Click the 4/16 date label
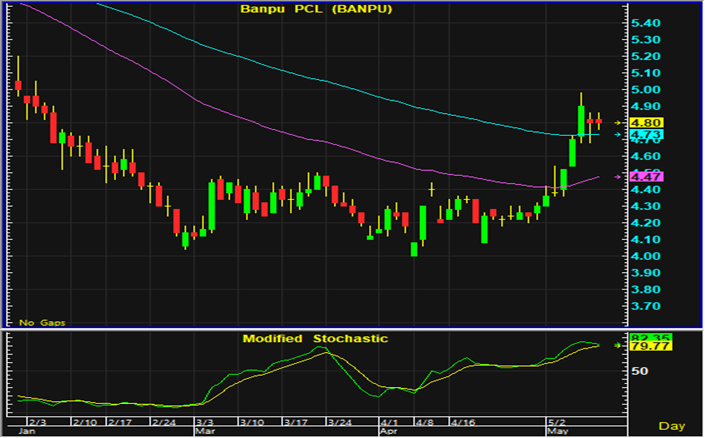This screenshot has height=438, width=705. coord(463,422)
